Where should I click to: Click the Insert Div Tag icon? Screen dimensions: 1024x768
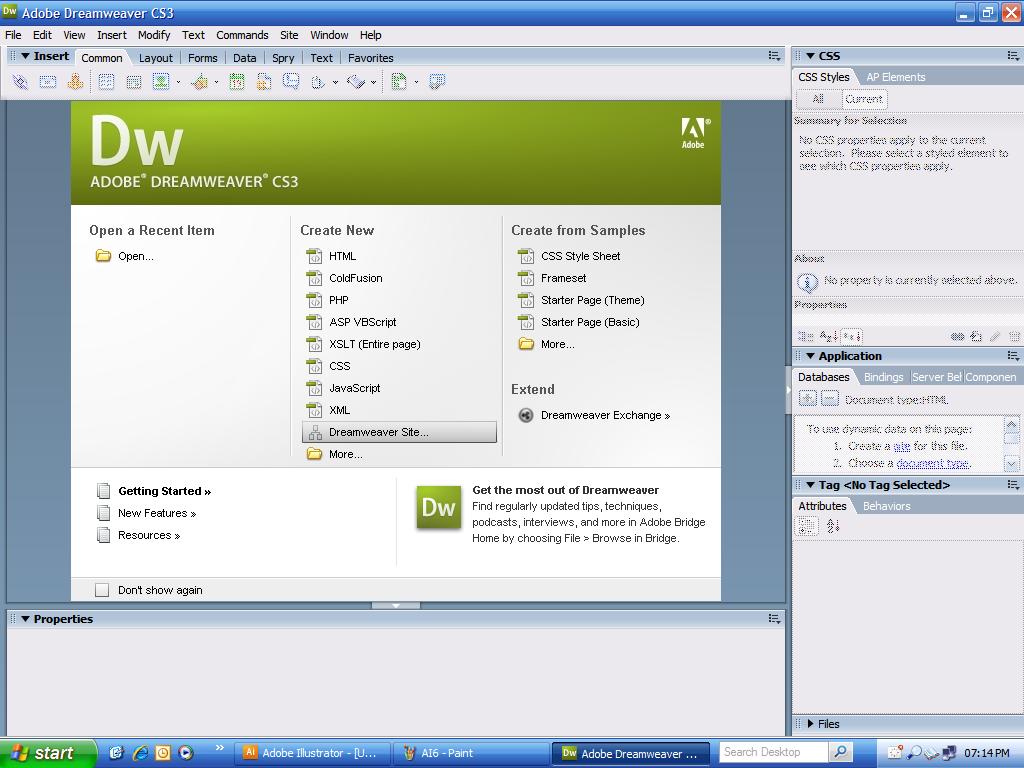coord(134,82)
